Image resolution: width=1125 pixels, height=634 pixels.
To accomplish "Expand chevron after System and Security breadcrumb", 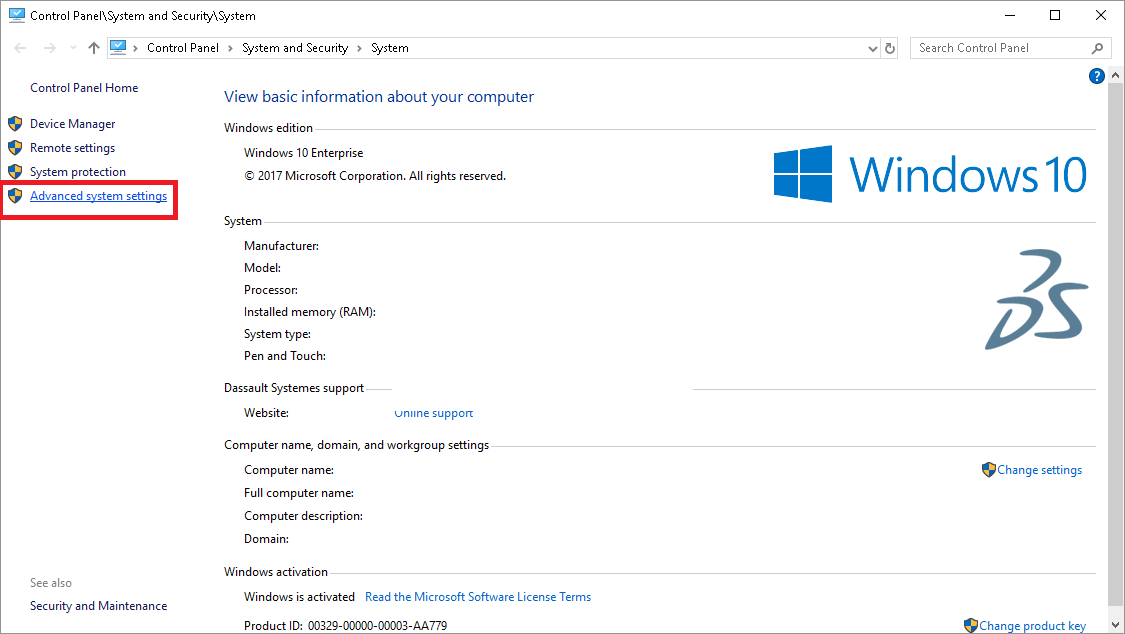I will click(359, 48).
